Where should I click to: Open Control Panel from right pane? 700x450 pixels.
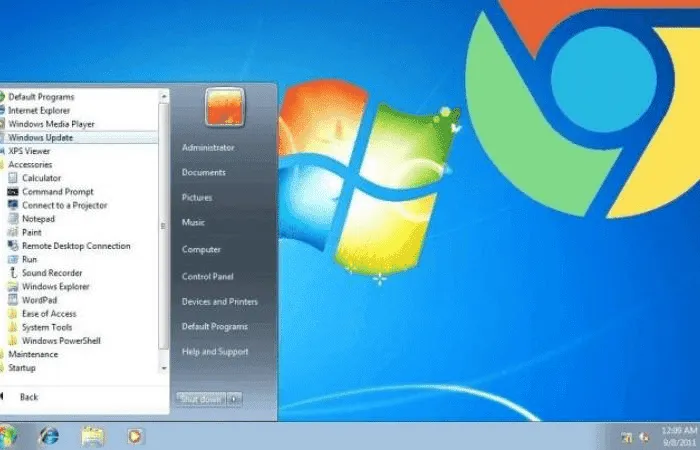207,276
